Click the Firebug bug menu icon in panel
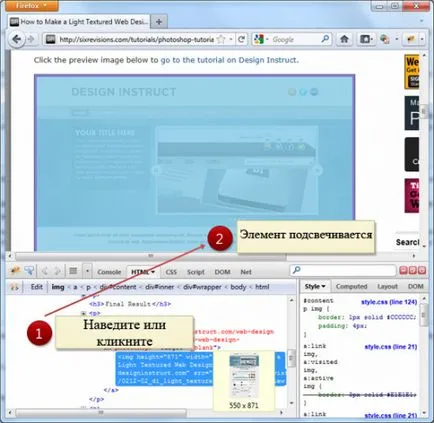The width and height of the screenshot is (434, 423). pos(15,270)
